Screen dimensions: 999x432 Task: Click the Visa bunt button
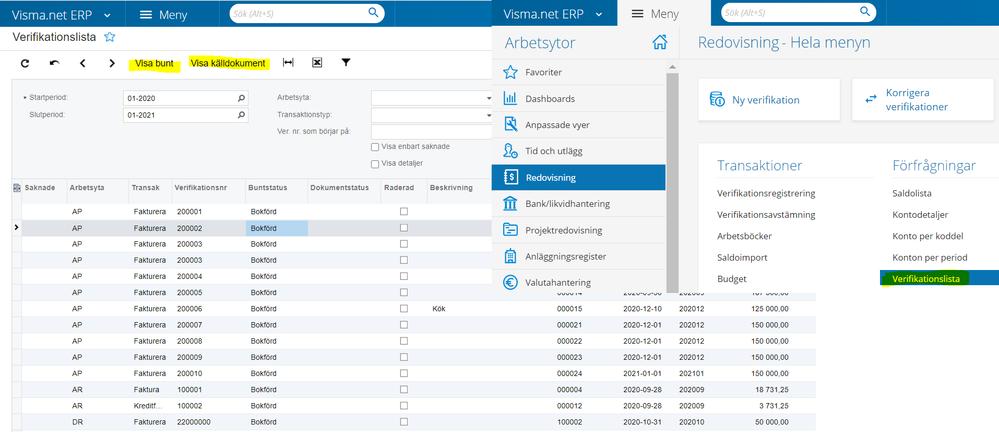point(154,64)
